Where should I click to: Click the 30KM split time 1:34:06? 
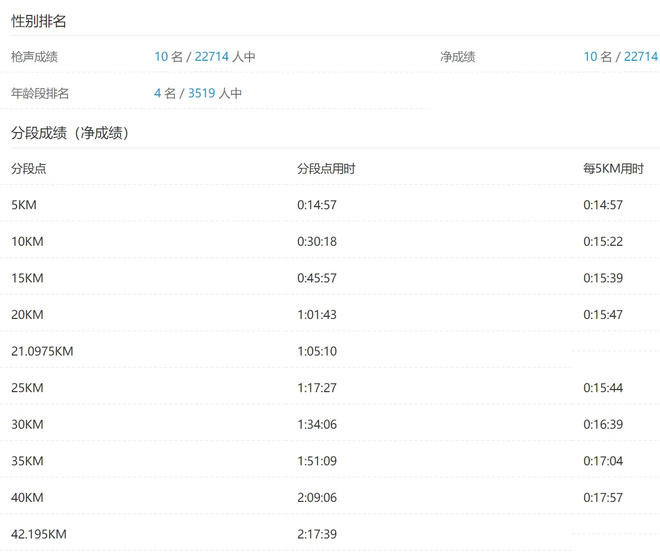coord(317,424)
